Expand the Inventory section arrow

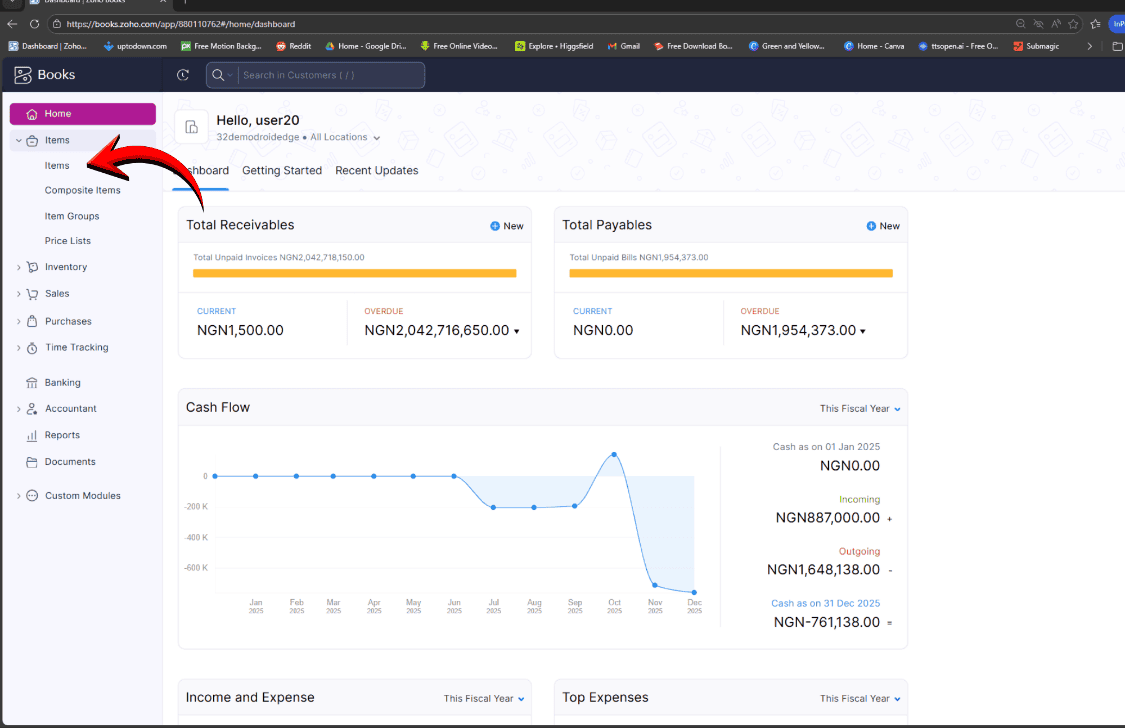click(18, 267)
